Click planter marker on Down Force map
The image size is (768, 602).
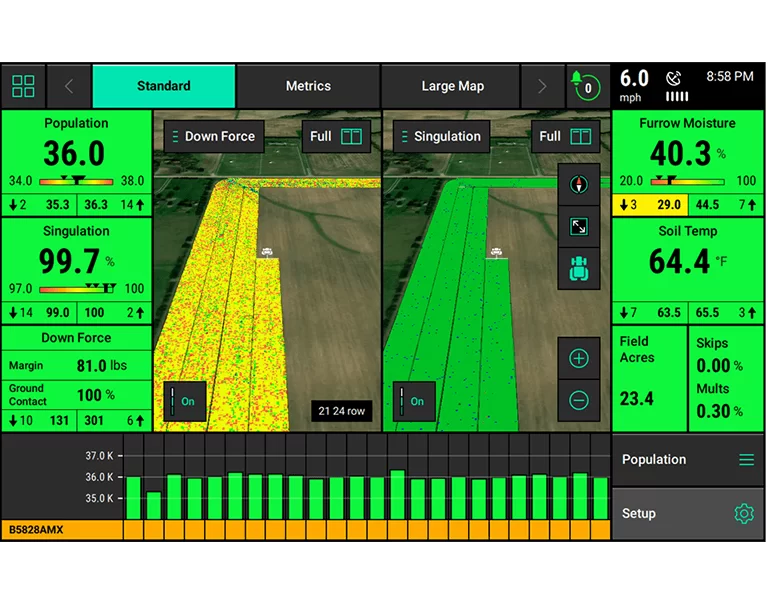coord(267,252)
